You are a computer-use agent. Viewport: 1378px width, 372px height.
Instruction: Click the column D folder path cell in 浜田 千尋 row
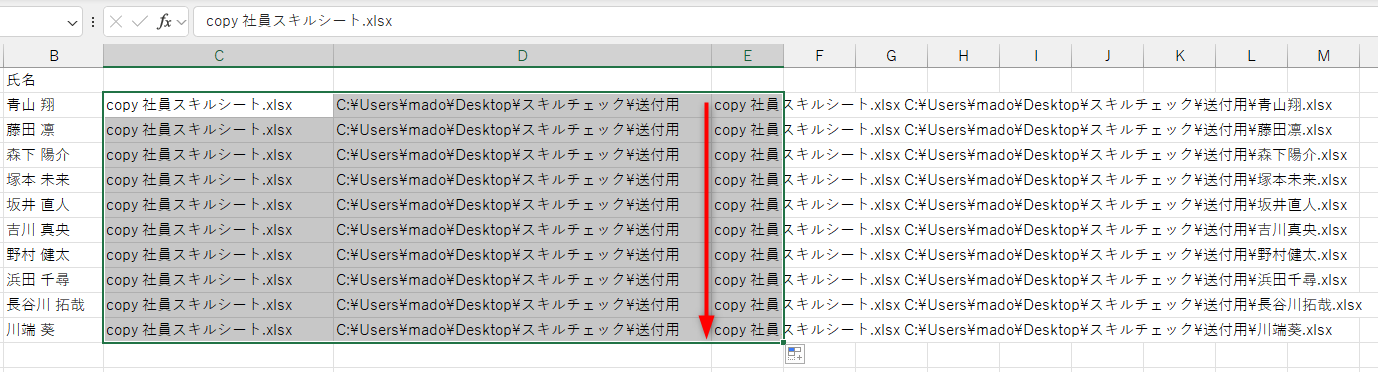pyautogui.click(x=522, y=279)
